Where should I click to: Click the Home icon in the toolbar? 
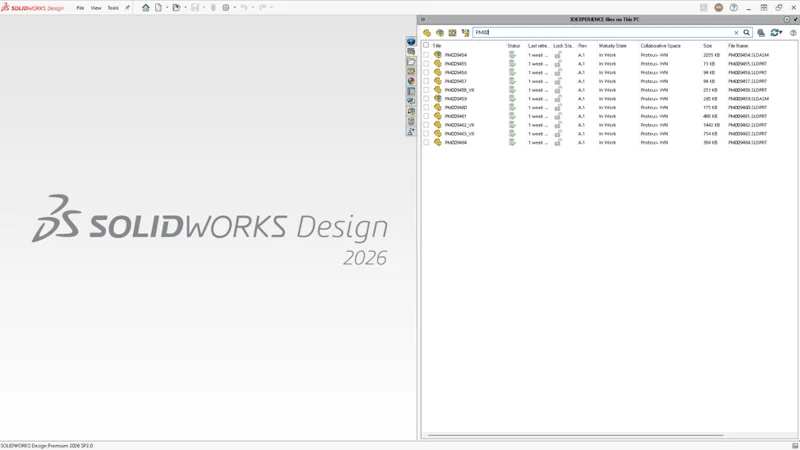point(145,8)
